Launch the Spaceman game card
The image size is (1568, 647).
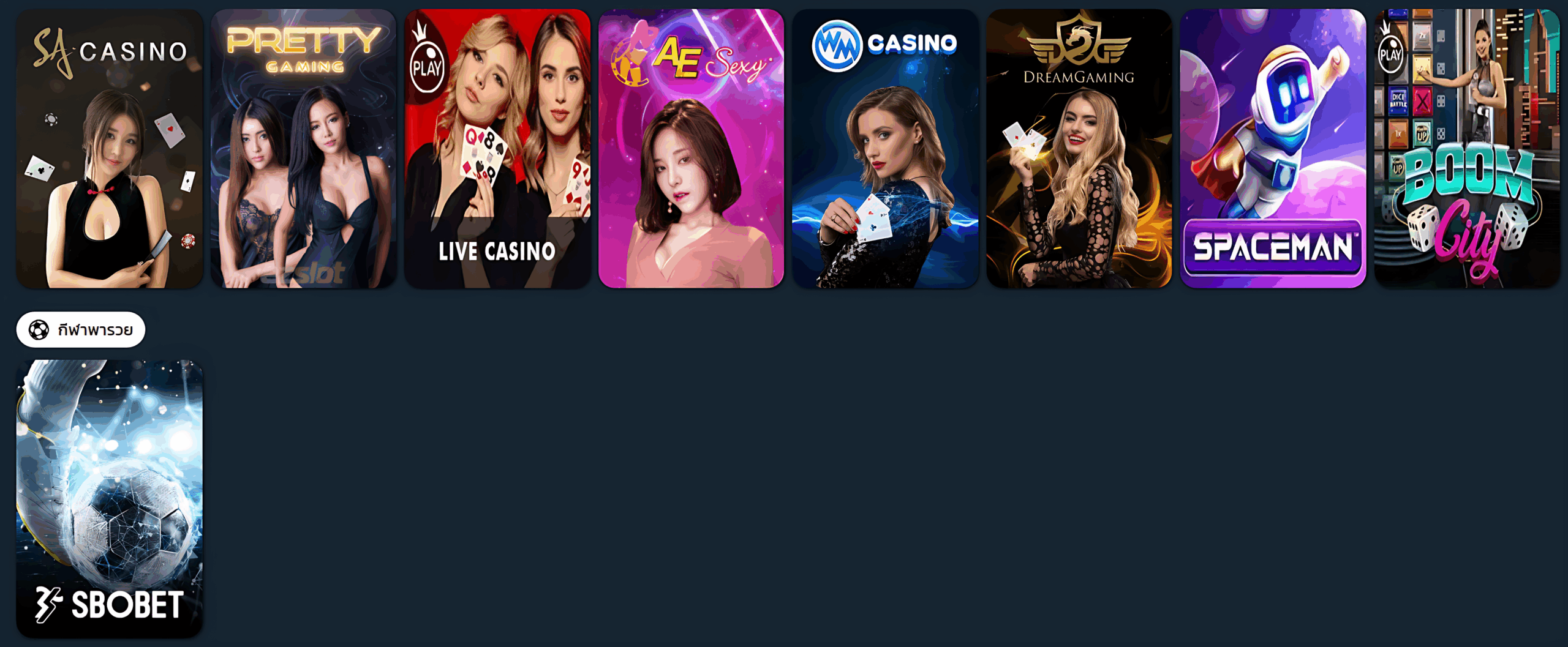[1273, 148]
